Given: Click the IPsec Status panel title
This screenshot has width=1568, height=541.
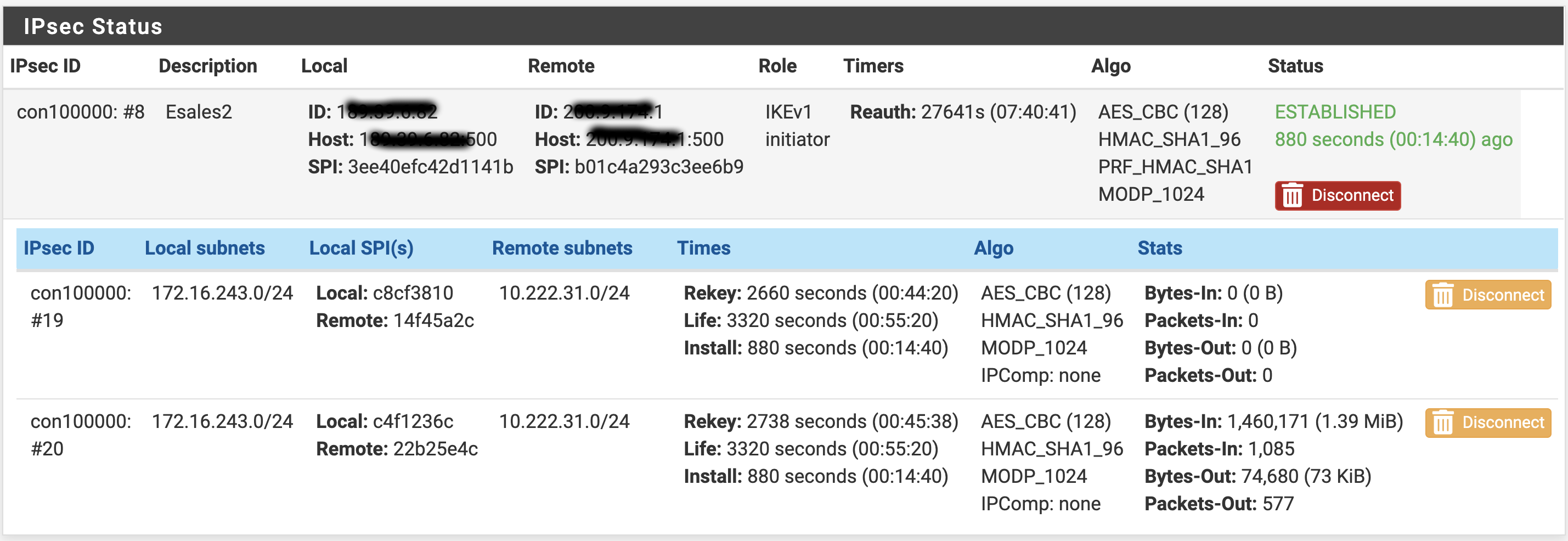Looking at the screenshot, I should pyautogui.click(x=93, y=26).
